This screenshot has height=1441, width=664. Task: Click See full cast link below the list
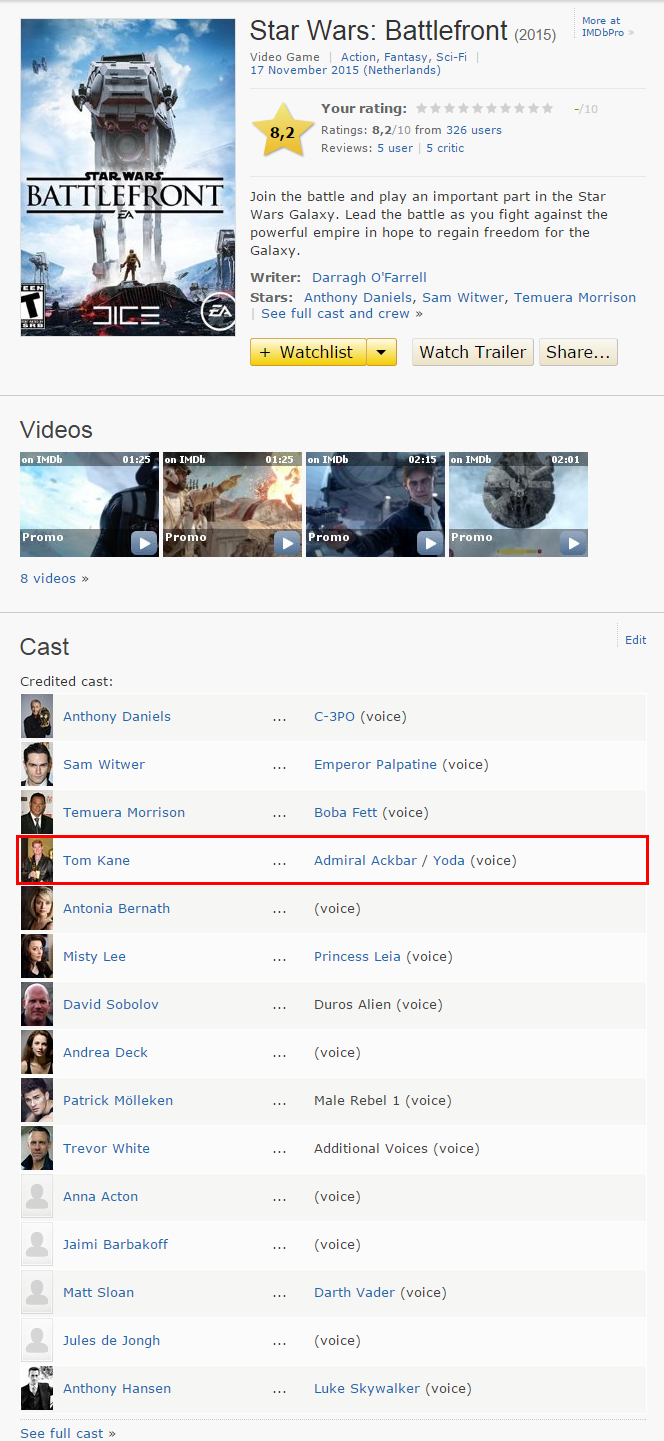tap(68, 1433)
